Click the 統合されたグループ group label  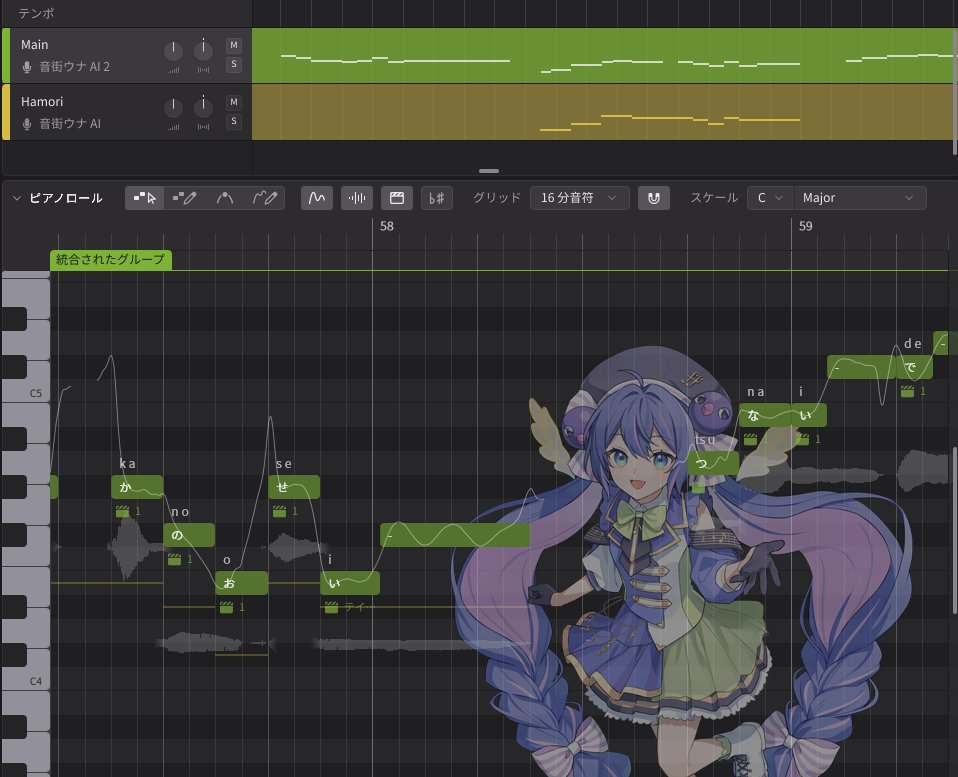click(111, 260)
